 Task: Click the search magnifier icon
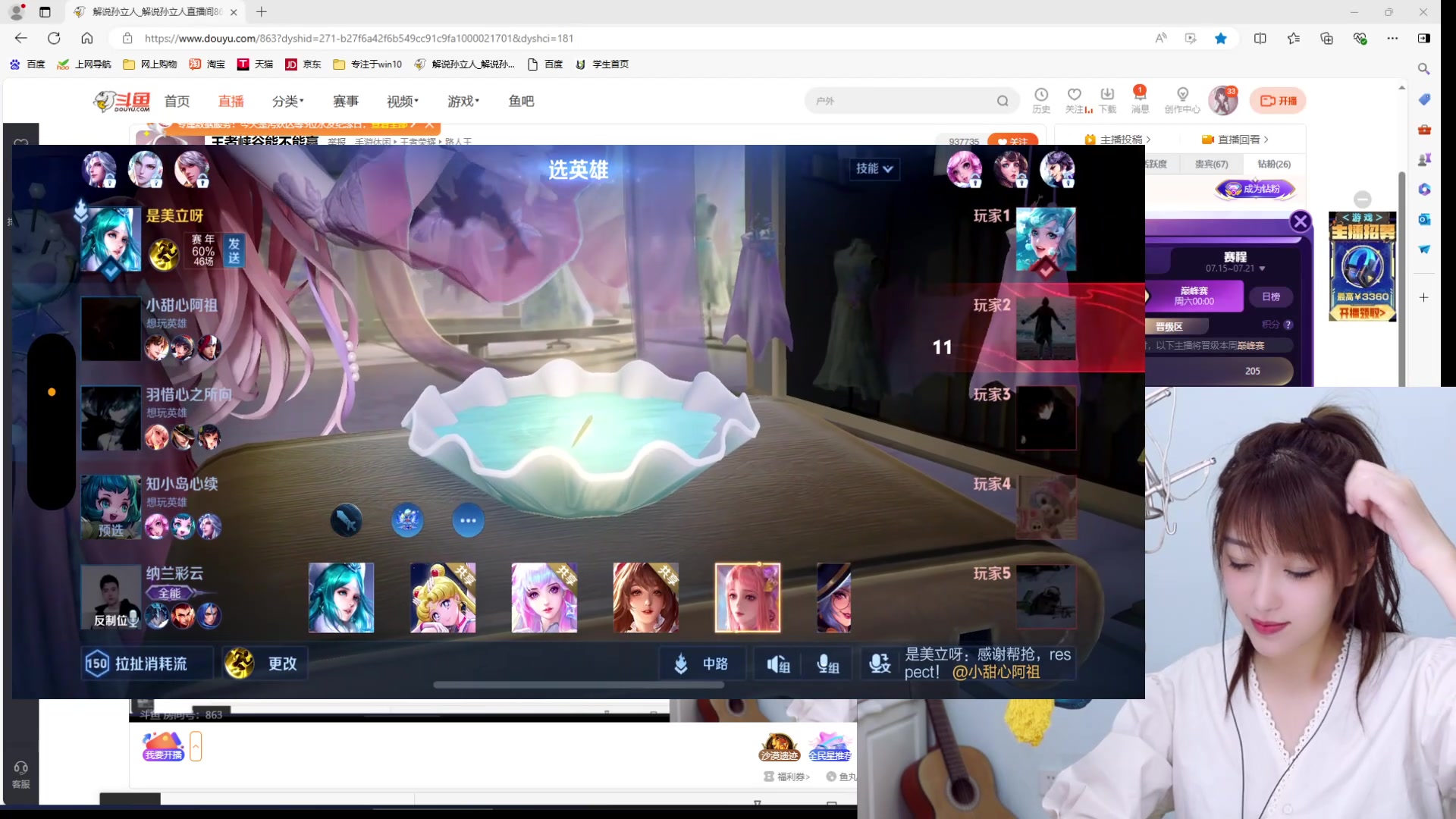(1003, 101)
